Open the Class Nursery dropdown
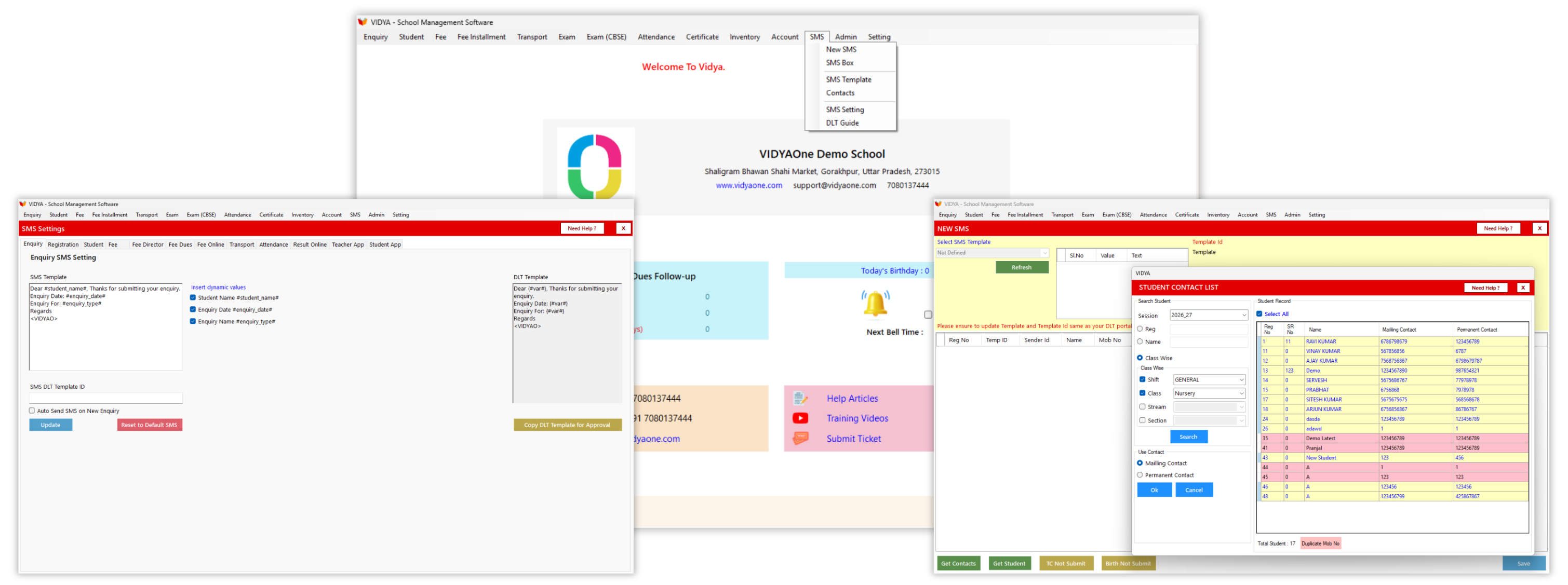The width and height of the screenshot is (1568, 585). tap(1210, 393)
